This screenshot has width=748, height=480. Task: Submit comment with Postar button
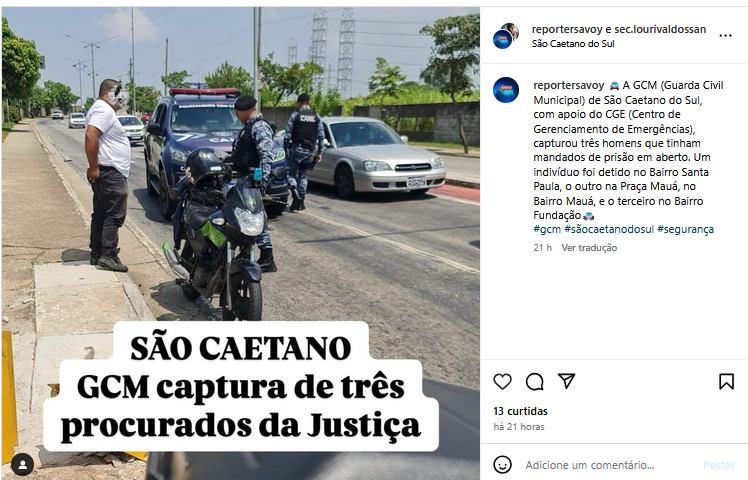coord(719,465)
